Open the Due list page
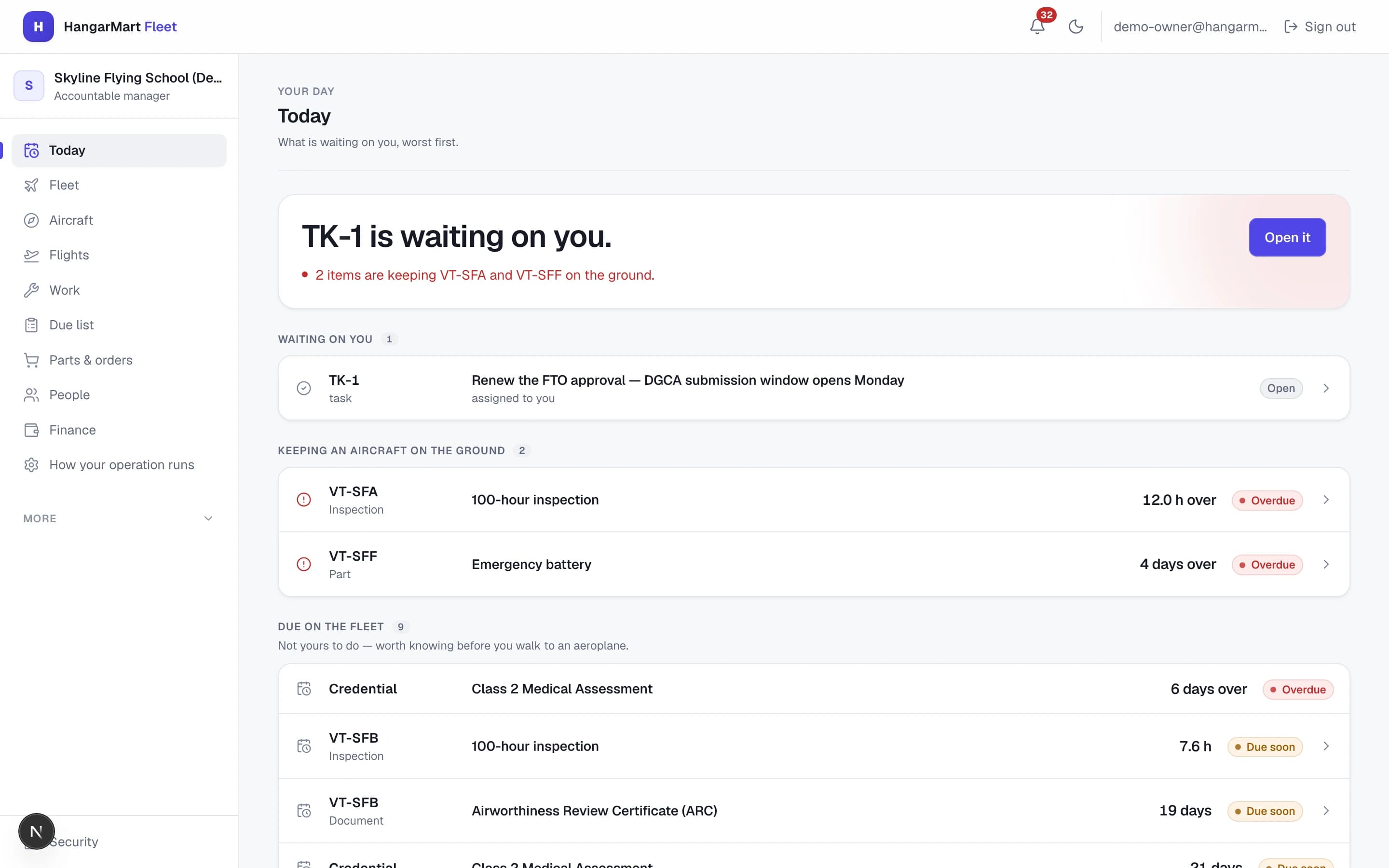 (x=119, y=325)
